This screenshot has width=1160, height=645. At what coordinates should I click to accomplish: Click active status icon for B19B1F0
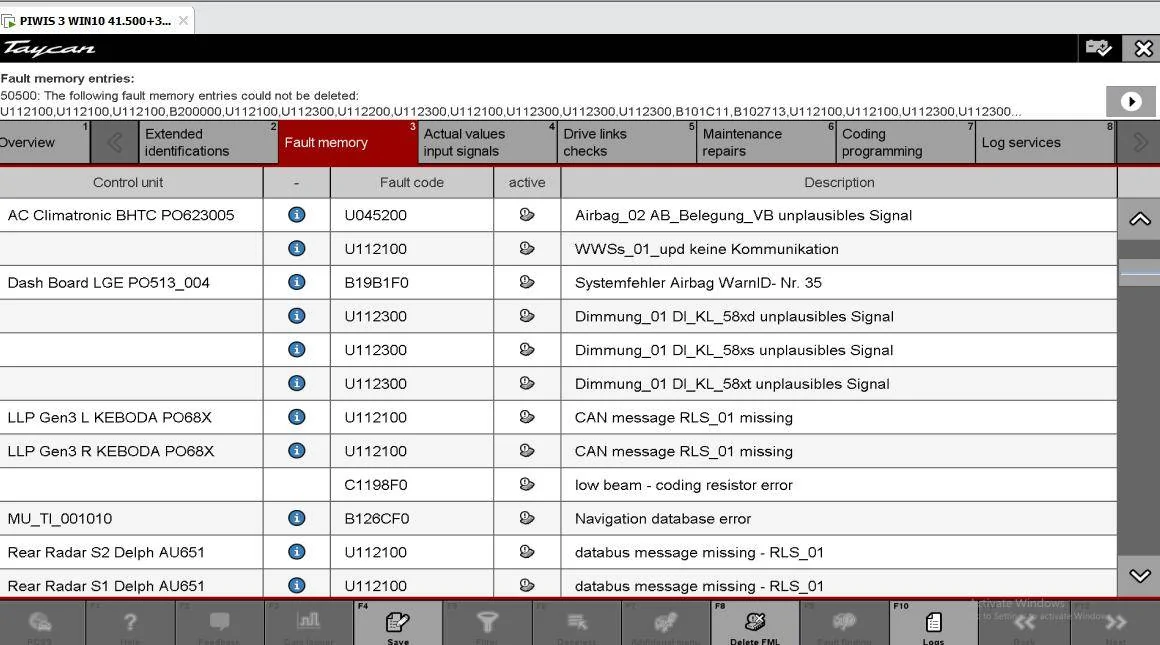(527, 282)
